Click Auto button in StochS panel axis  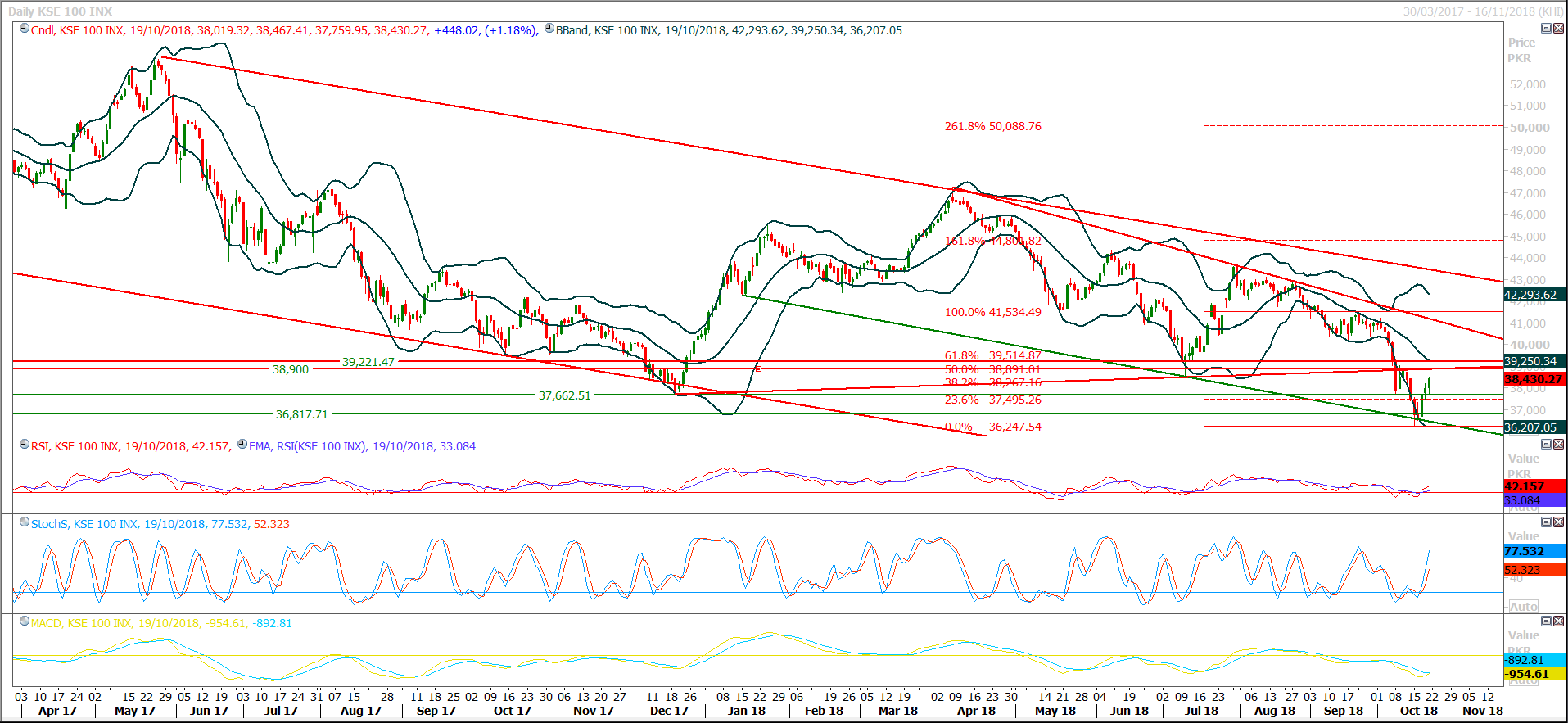coord(1523,607)
